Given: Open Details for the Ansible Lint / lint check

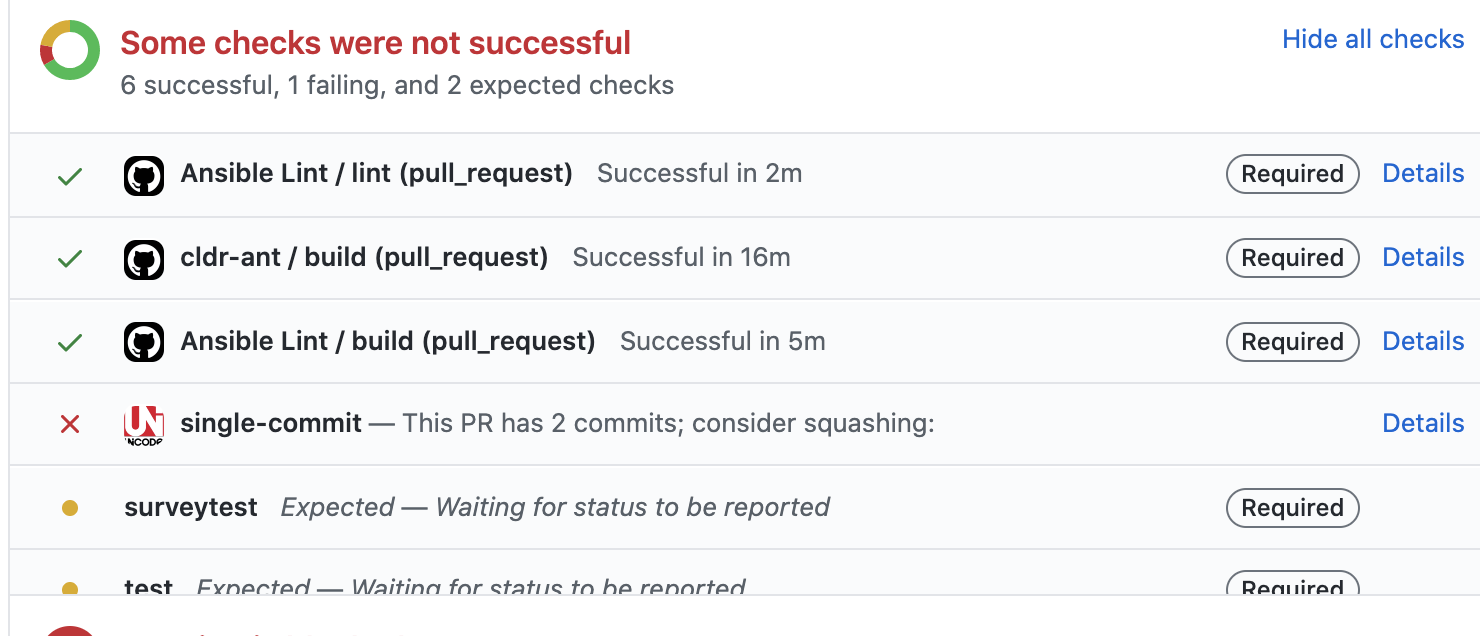Looking at the screenshot, I should pos(1423,173).
